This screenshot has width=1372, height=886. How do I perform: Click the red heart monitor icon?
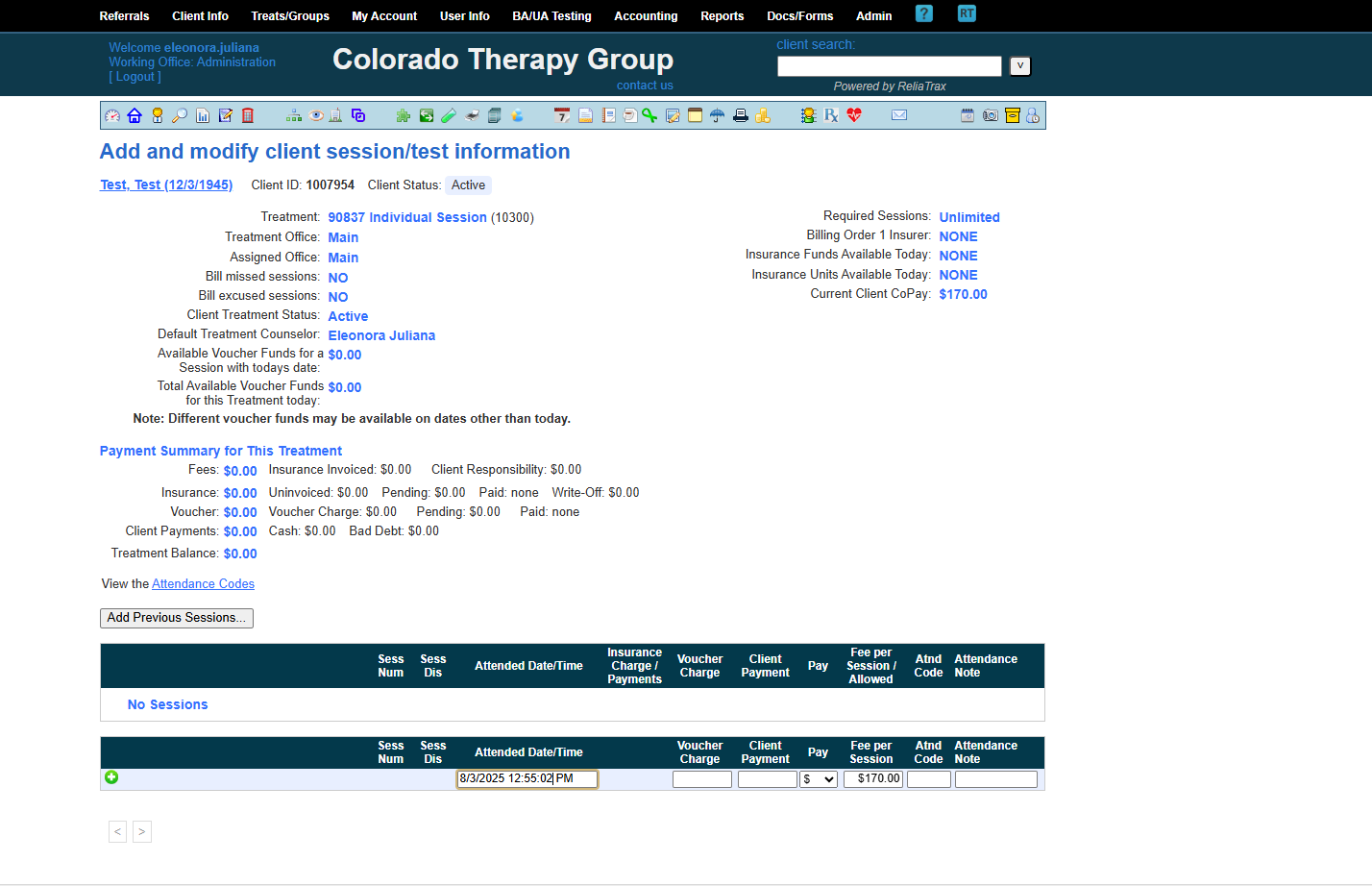point(854,116)
